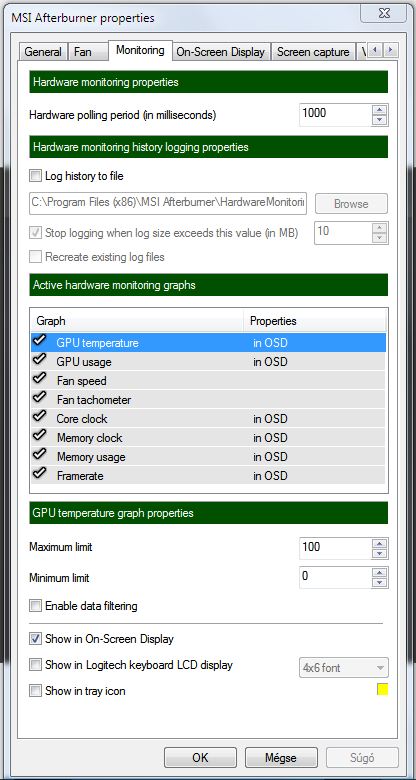Uncheck Show in On-Screen Display
Image resolution: width=416 pixels, height=780 pixels.
(35, 639)
